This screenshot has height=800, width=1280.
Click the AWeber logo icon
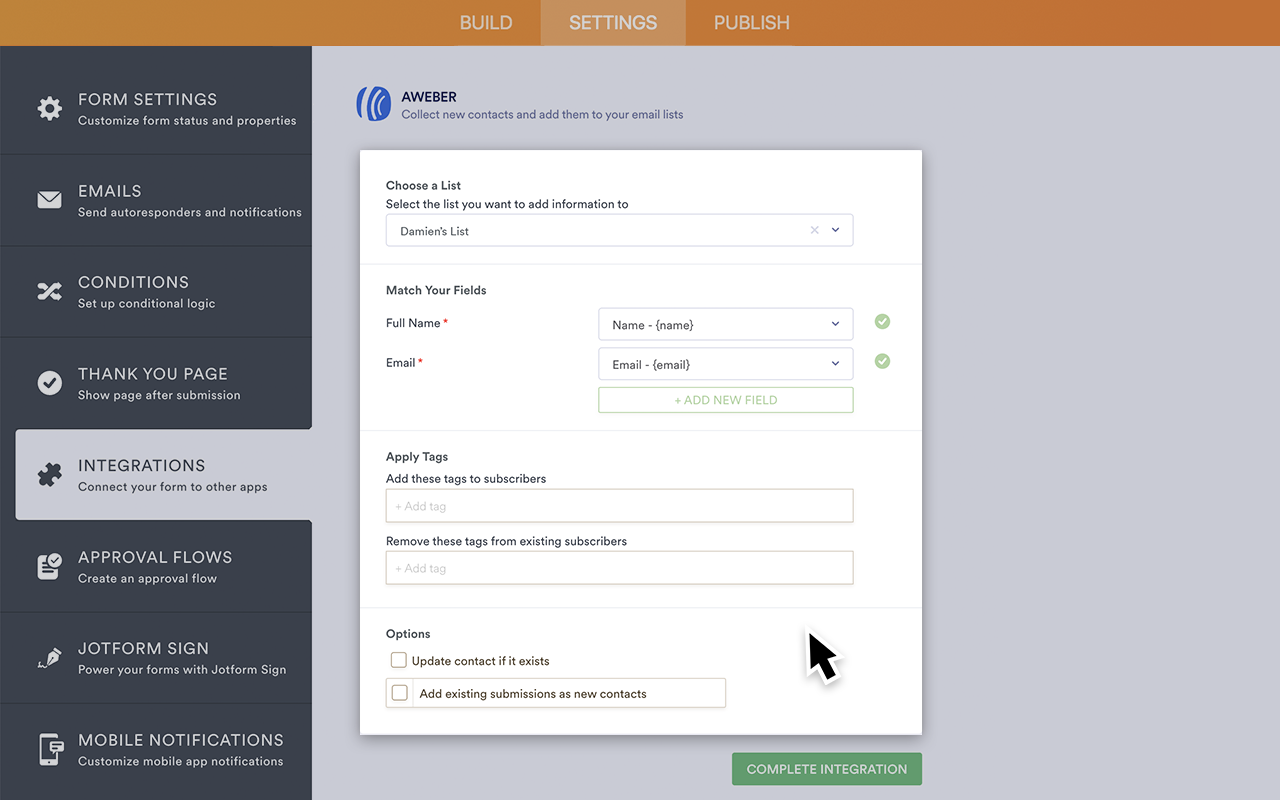pyautogui.click(x=374, y=104)
